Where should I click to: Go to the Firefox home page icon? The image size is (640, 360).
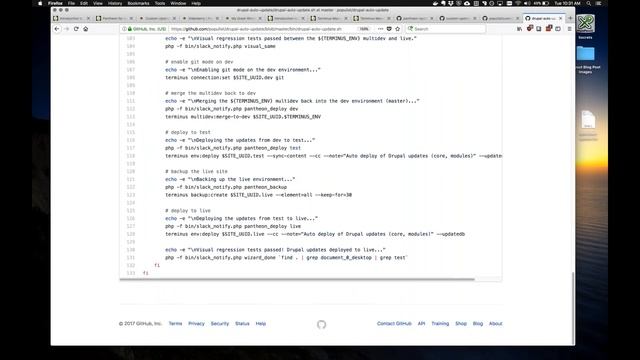[x=86, y=29]
